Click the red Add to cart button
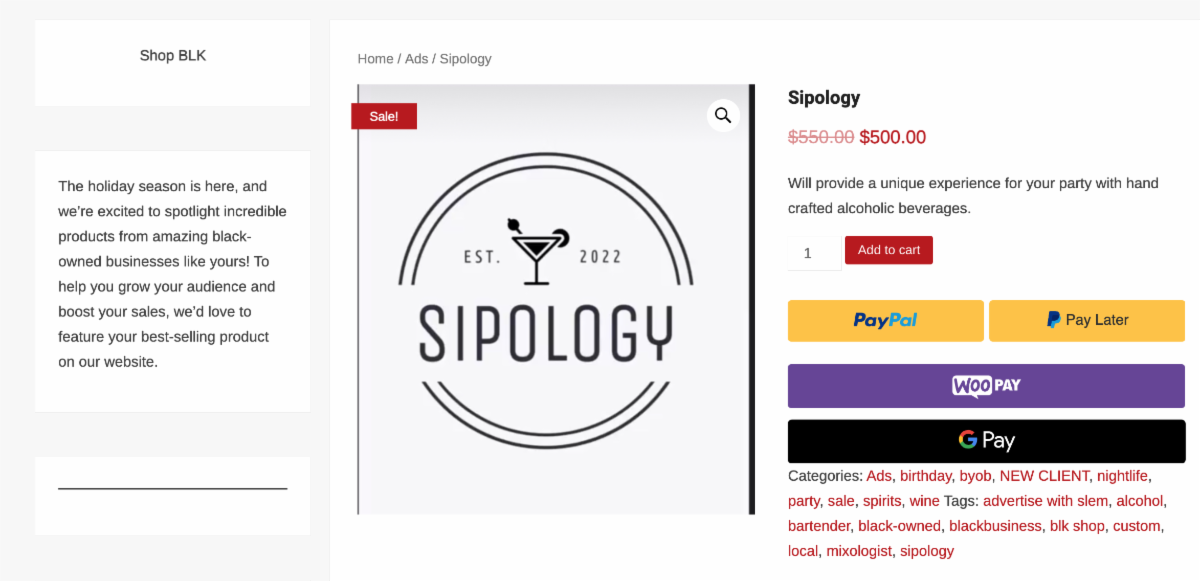 [x=888, y=250]
